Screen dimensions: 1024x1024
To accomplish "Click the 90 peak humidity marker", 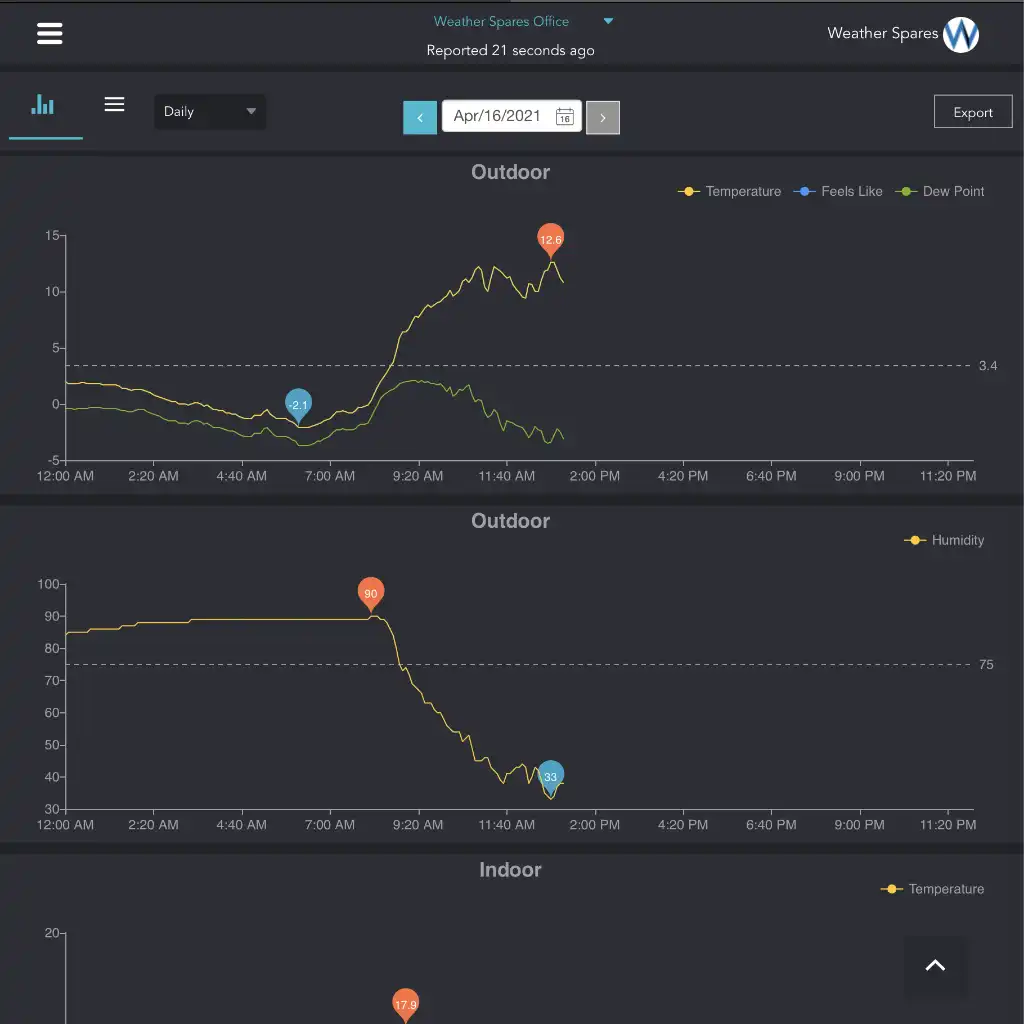I will coord(371,593).
